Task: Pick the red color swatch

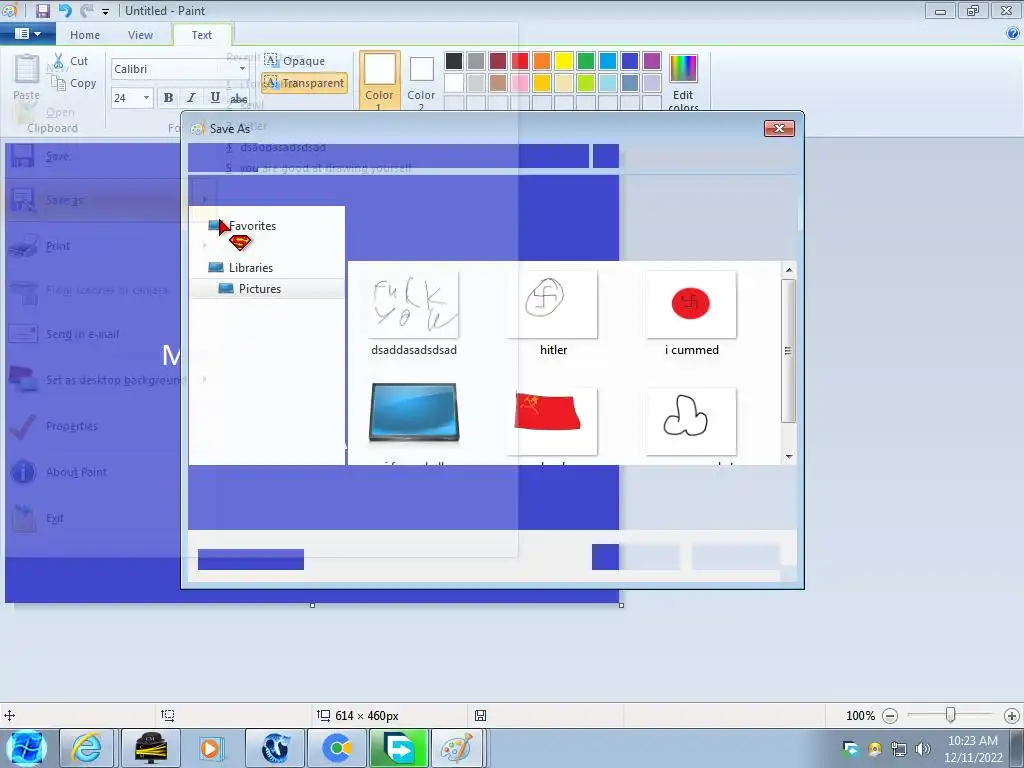Action: pos(520,61)
